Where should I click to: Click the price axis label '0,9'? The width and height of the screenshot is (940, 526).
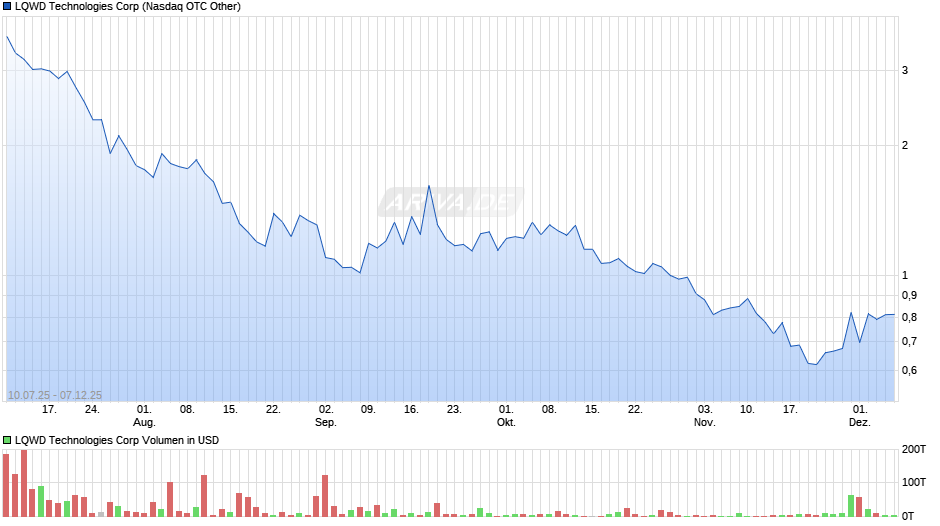909,296
